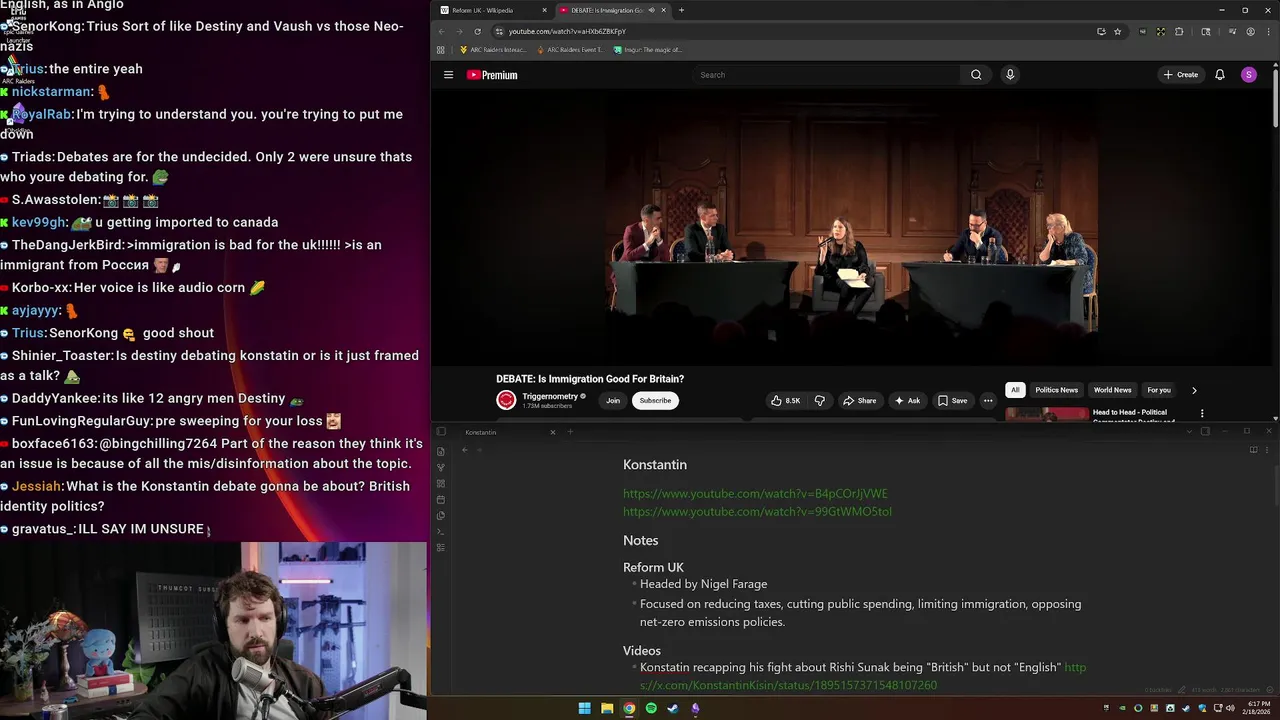Save the video to a playlist
This screenshot has width=1280, height=720.
pos(952,400)
